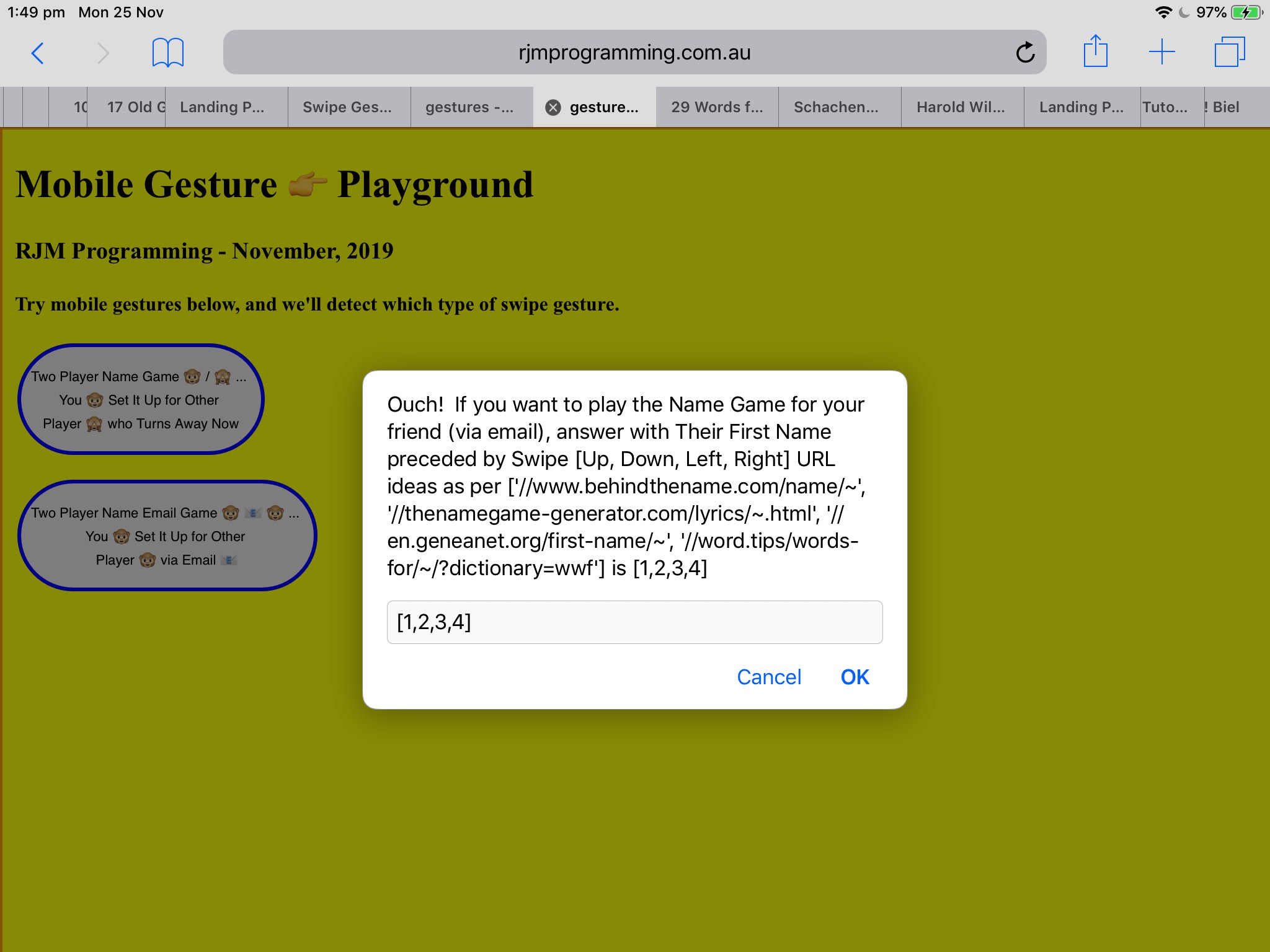Click OK button to confirm input

click(x=854, y=677)
